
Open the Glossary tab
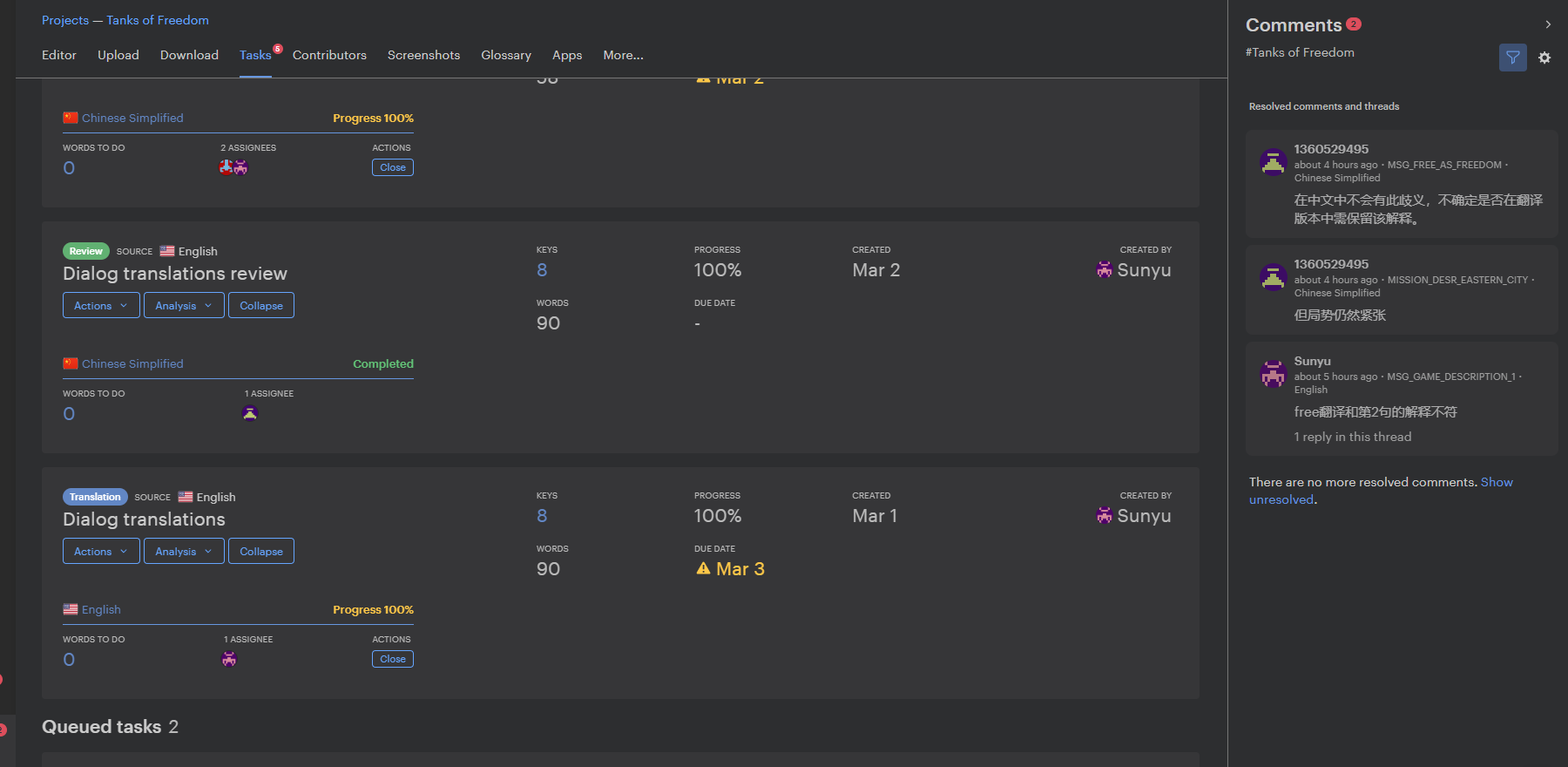[506, 55]
